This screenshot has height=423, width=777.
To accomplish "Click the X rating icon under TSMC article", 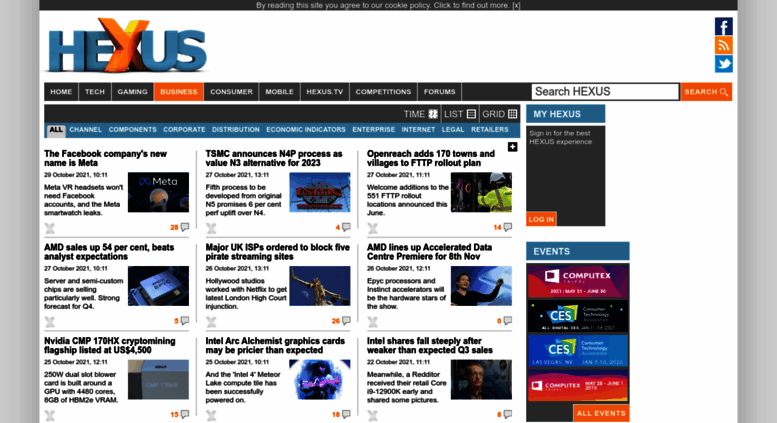I will tap(211, 228).
